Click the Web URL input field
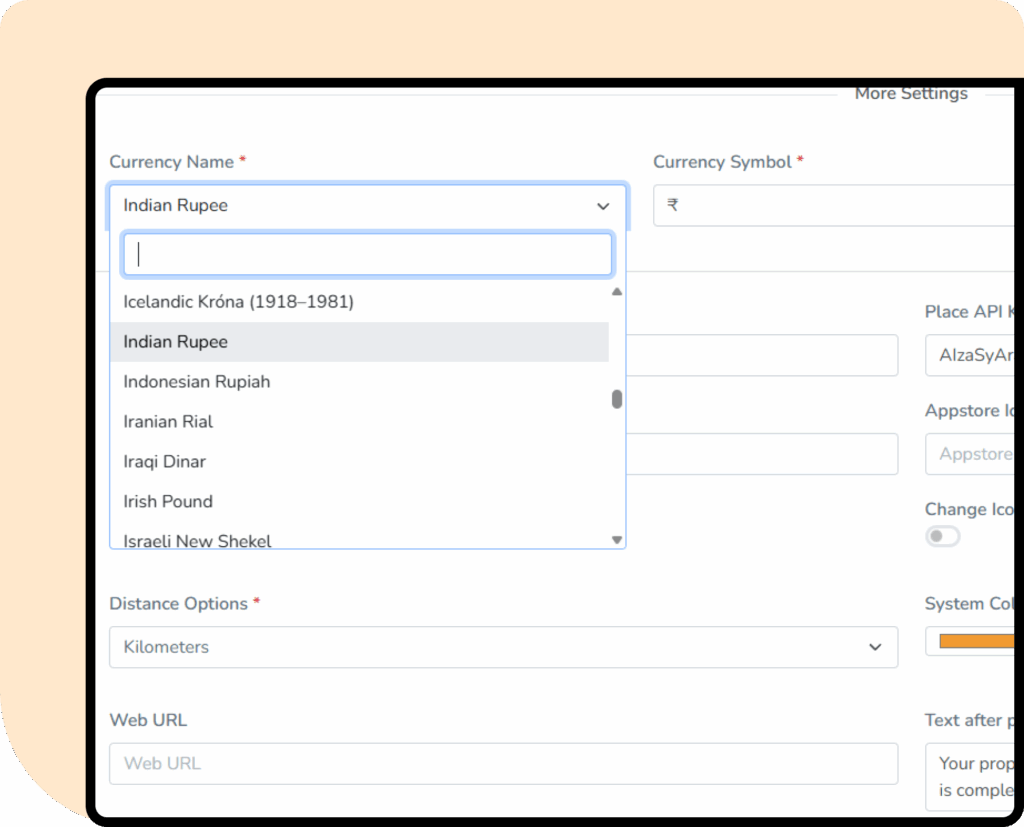The height and width of the screenshot is (827, 1024). click(504, 763)
